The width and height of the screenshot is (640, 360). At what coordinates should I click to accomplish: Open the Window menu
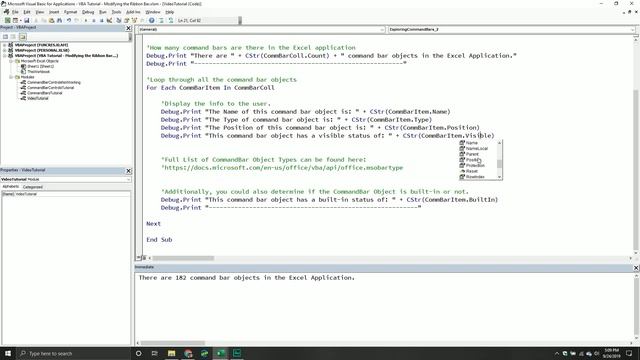pos(153,12)
